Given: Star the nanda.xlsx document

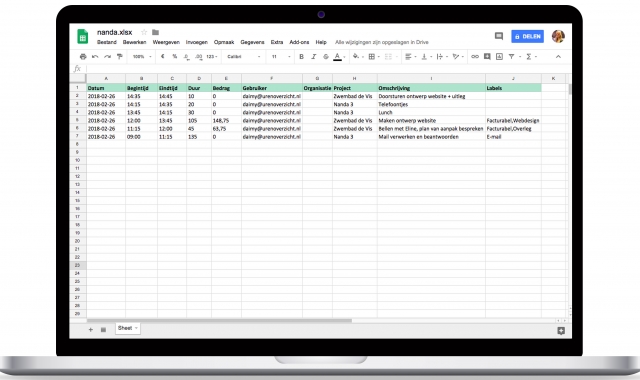Looking at the screenshot, I should 144,32.
